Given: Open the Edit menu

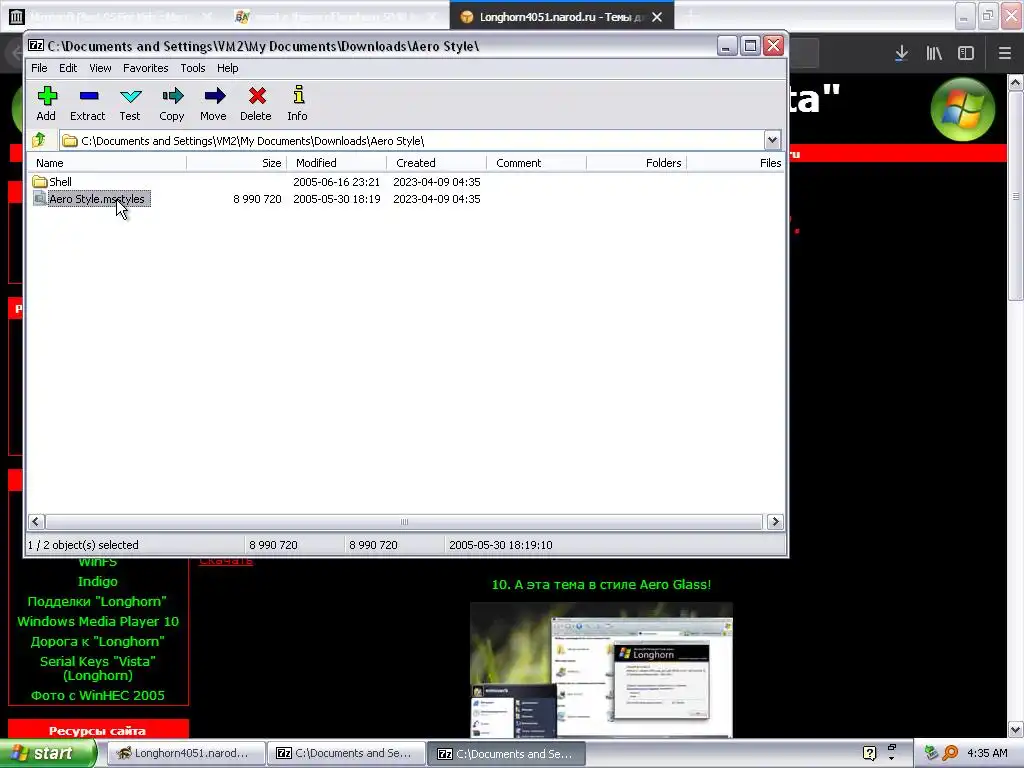Looking at the screenshot, I should [68, 68].
